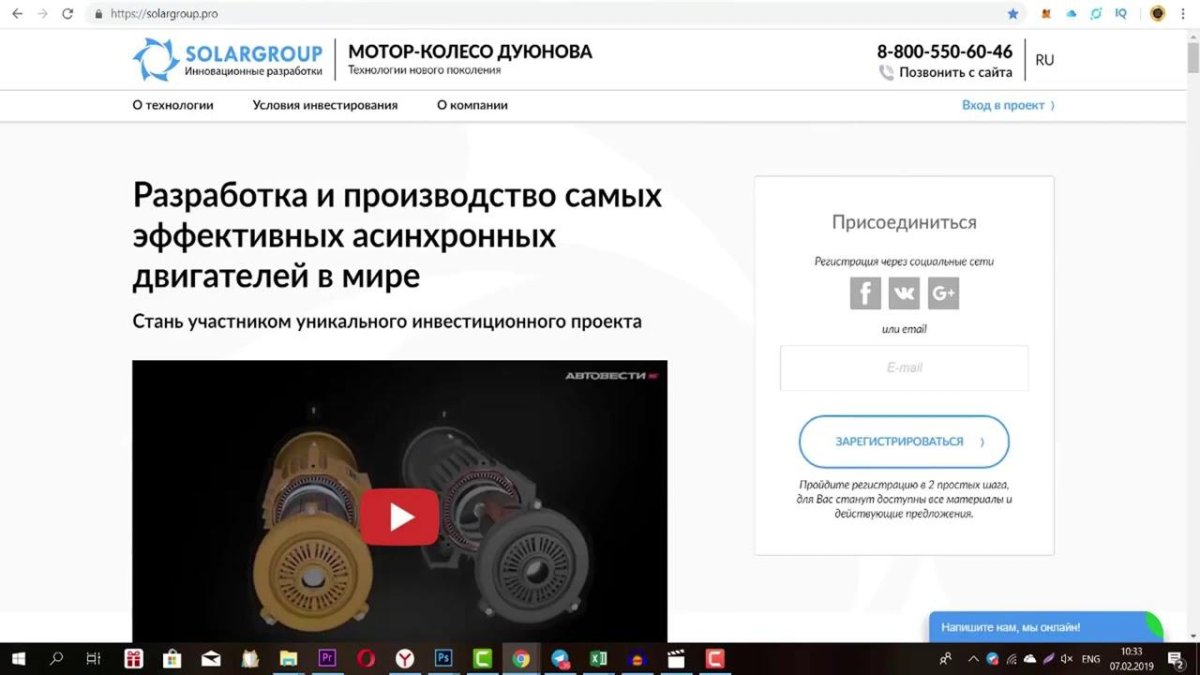
Task: Reload the solargroup.pro page
Action: (67, 14)
